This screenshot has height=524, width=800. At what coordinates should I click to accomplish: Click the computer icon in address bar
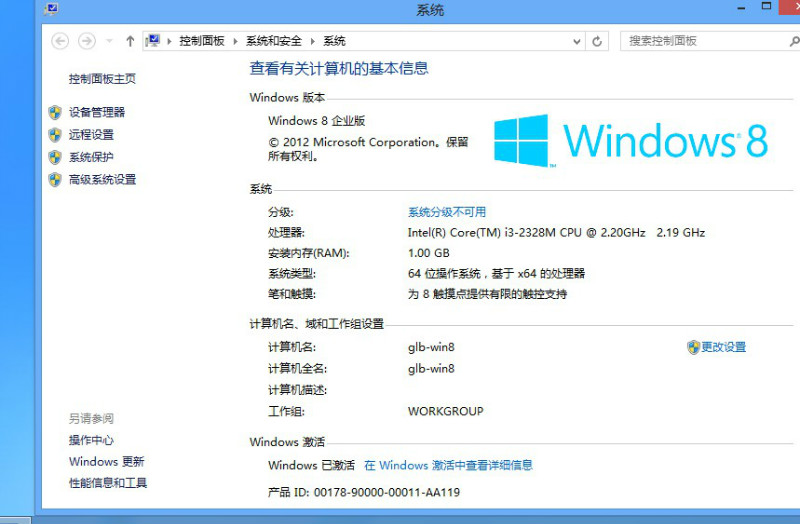coord(153,40)
